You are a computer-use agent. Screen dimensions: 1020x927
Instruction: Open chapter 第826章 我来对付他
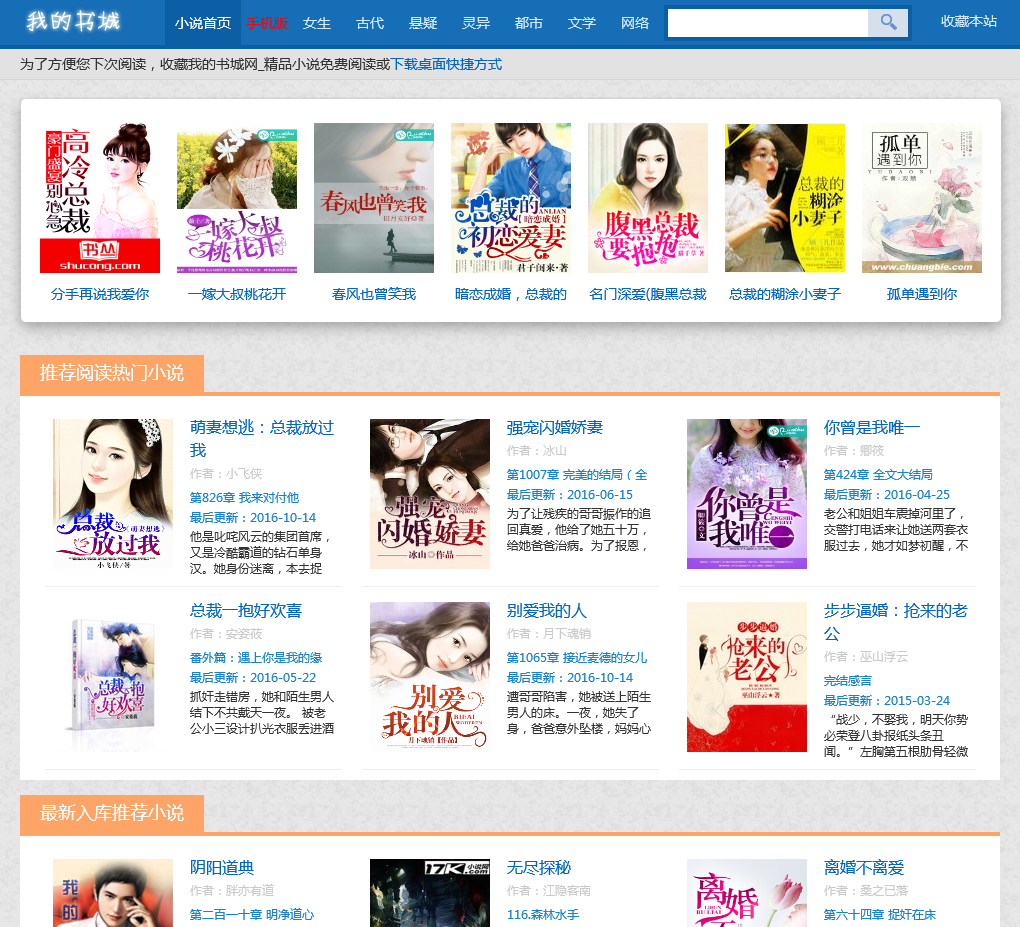click(x=244, y=498)
